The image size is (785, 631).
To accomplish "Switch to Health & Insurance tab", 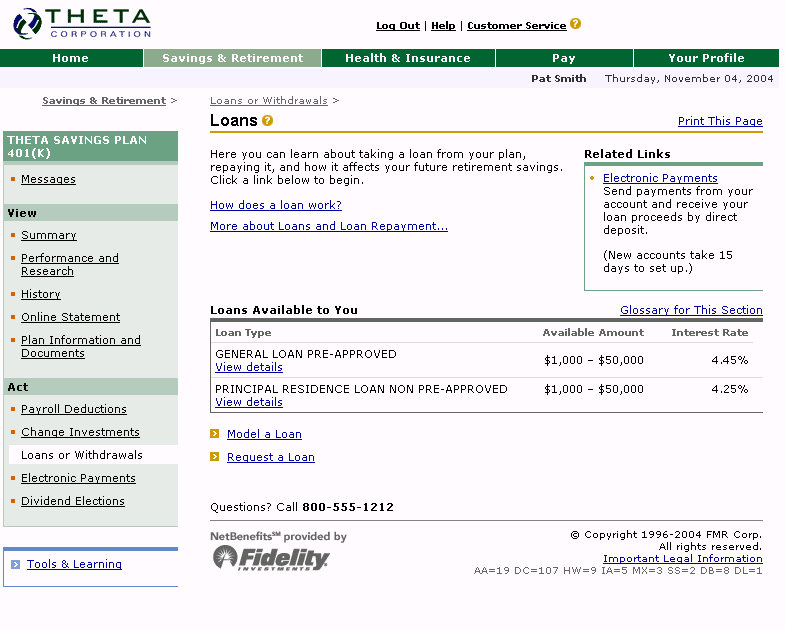I will (408, 58).
